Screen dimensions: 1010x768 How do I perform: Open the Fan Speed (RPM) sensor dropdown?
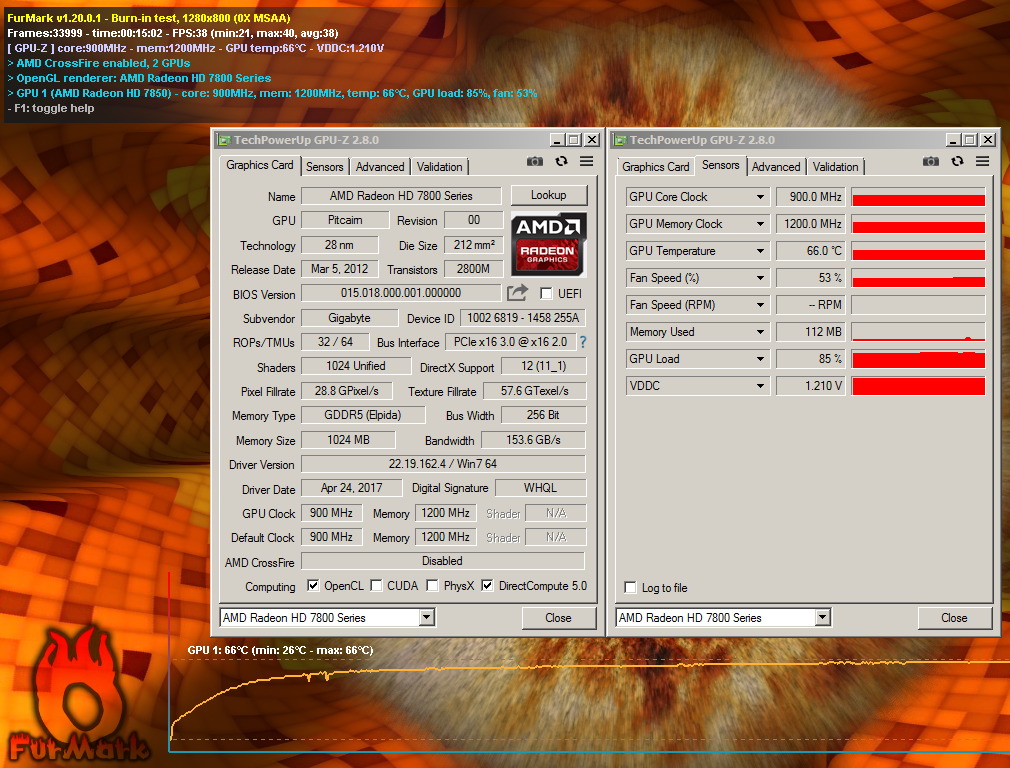pos(760,305)
